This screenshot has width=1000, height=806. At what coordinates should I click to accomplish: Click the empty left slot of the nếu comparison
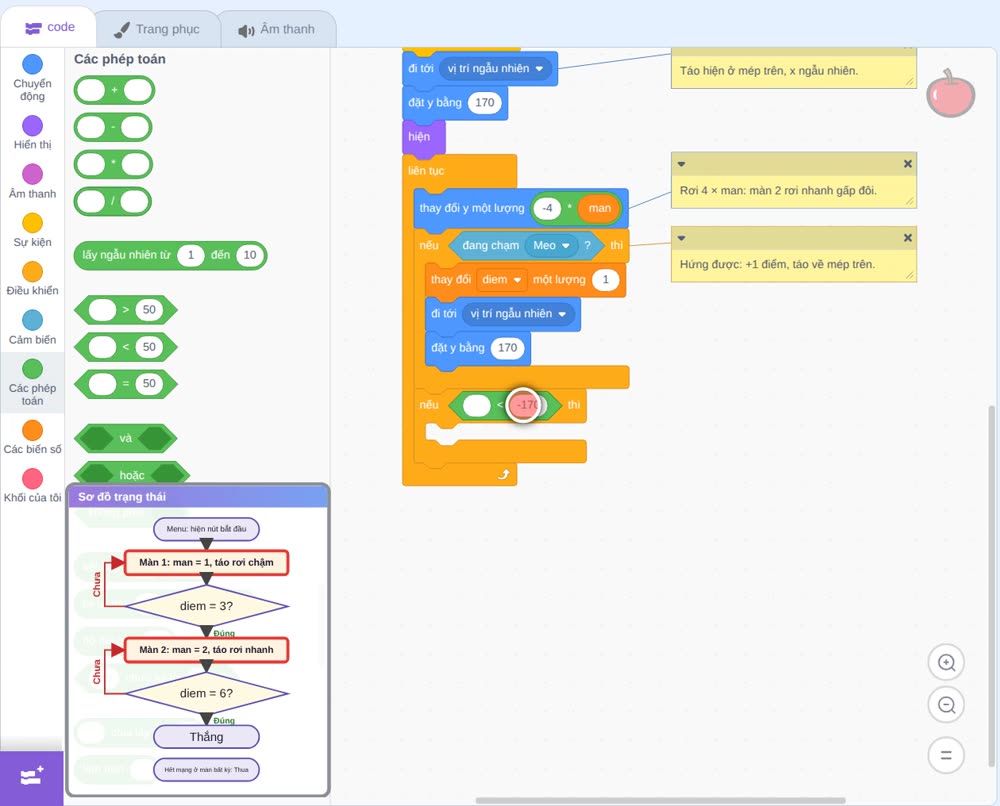point(476,405)
